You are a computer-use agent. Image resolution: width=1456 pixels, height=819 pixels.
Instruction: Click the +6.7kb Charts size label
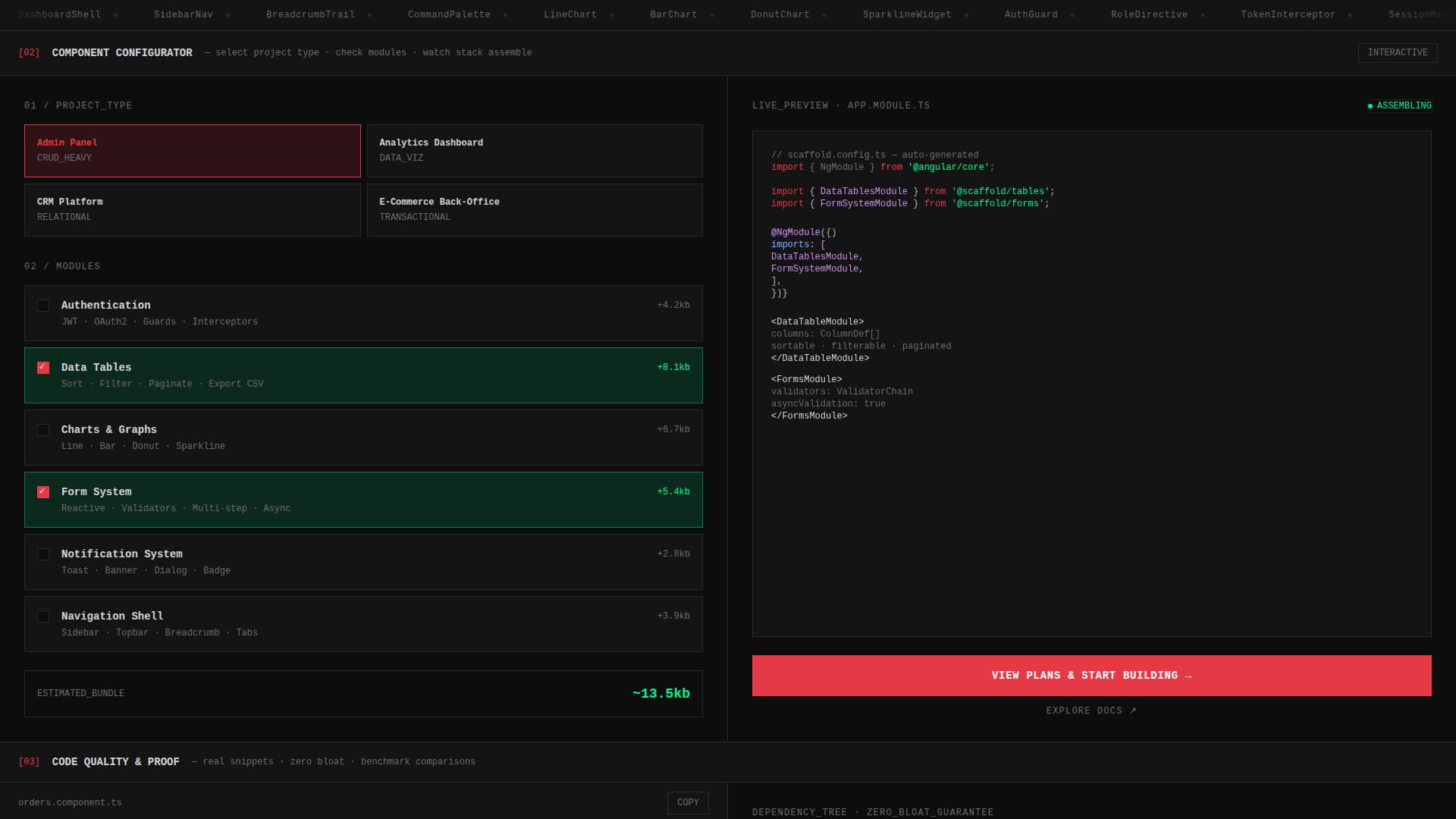[x=673, y=430]
